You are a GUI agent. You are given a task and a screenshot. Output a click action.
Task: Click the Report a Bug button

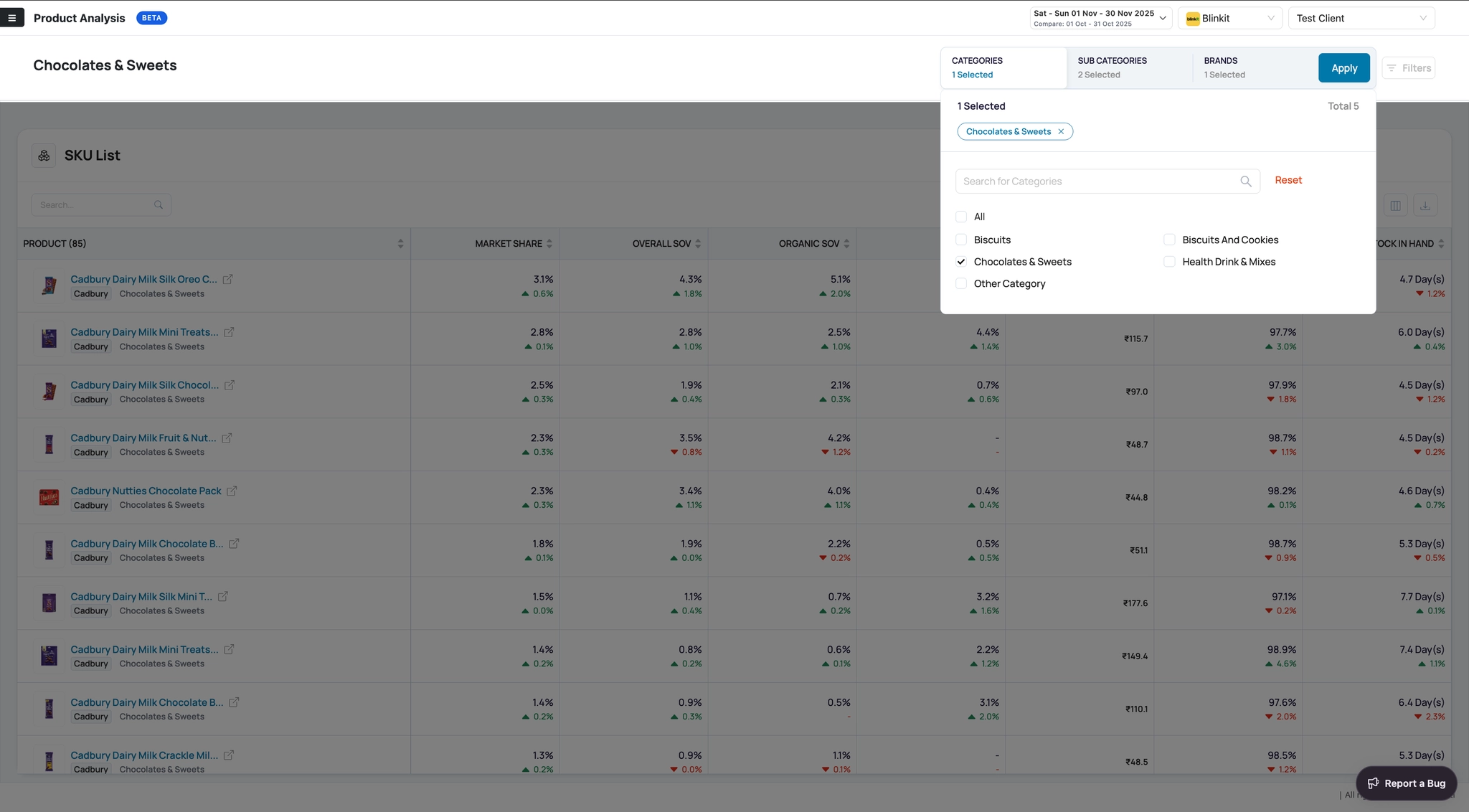(1406, 783)
